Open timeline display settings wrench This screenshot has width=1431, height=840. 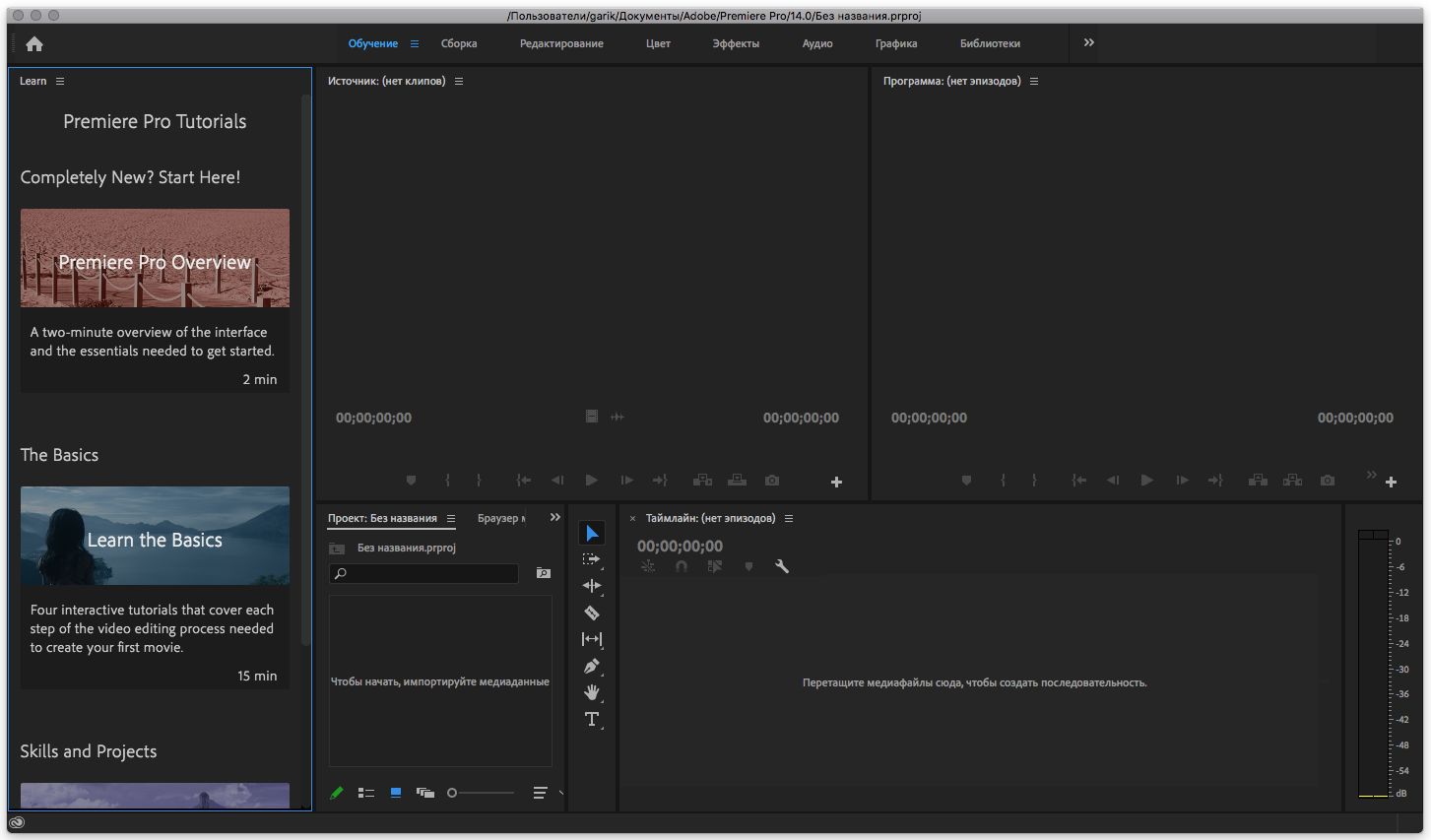(x=782, y=566)
